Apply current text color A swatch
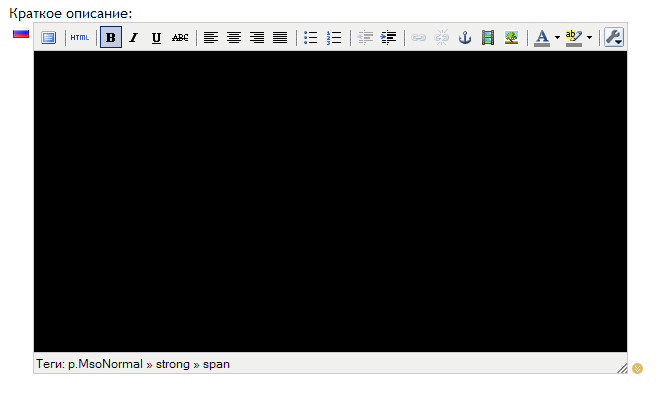This screenshot has width=656, height=393. pos(542,37)
